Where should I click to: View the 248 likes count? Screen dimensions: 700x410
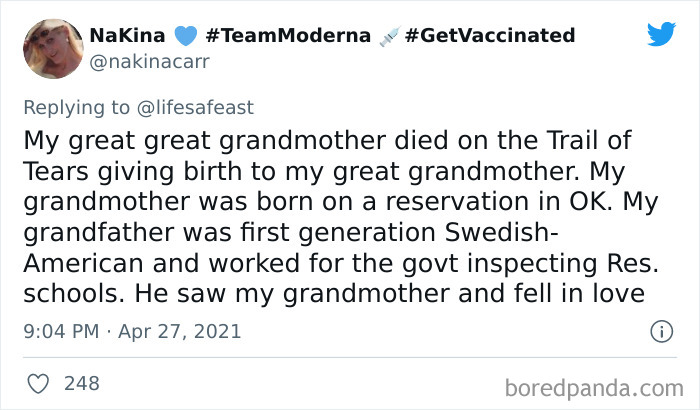80,382
